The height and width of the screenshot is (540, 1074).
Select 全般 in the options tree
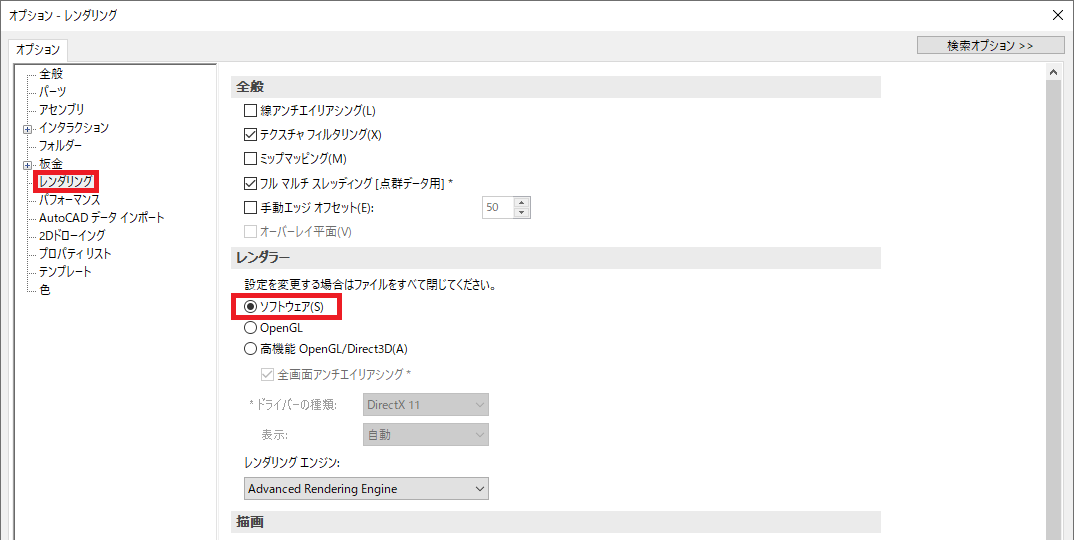pyautogui.click(x=52, y=74)
